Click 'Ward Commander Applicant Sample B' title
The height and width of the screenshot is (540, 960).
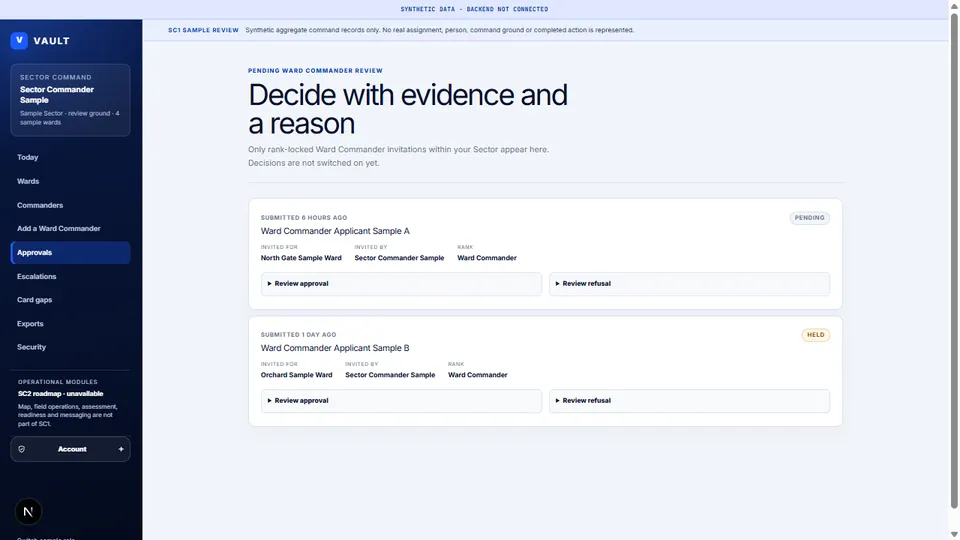click(335, 348)
